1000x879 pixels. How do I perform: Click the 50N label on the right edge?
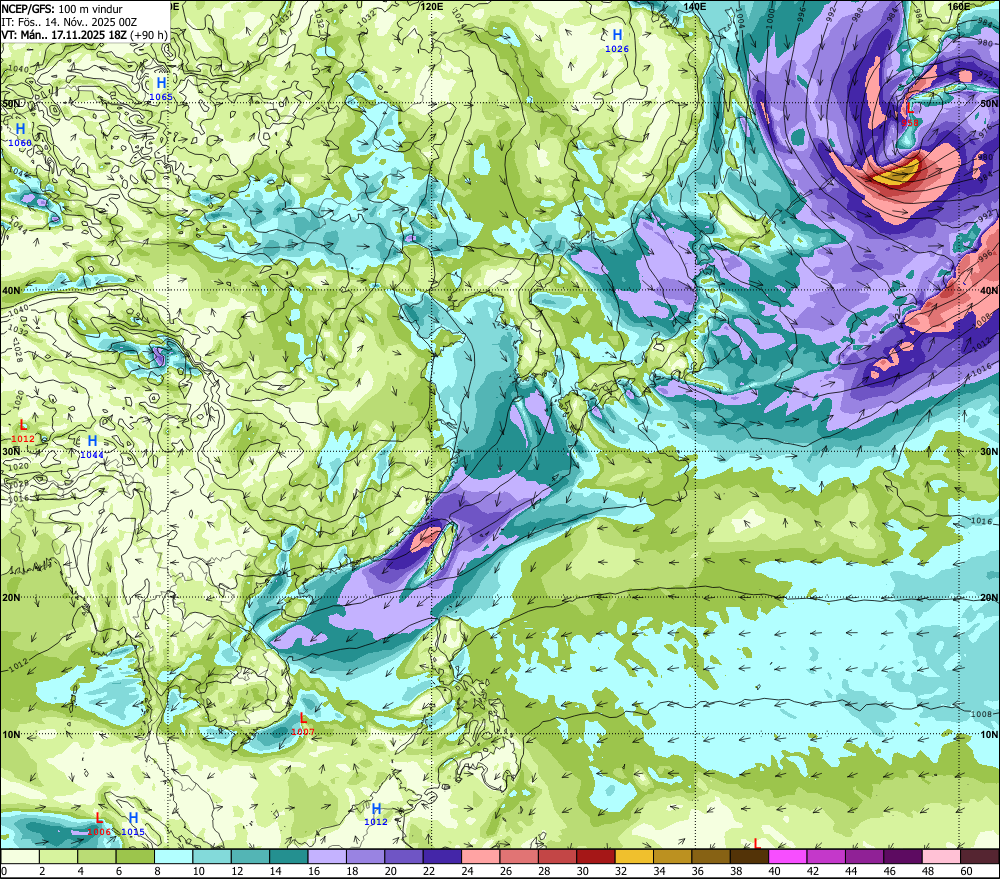pyautogui.click(x=989, y=103)
